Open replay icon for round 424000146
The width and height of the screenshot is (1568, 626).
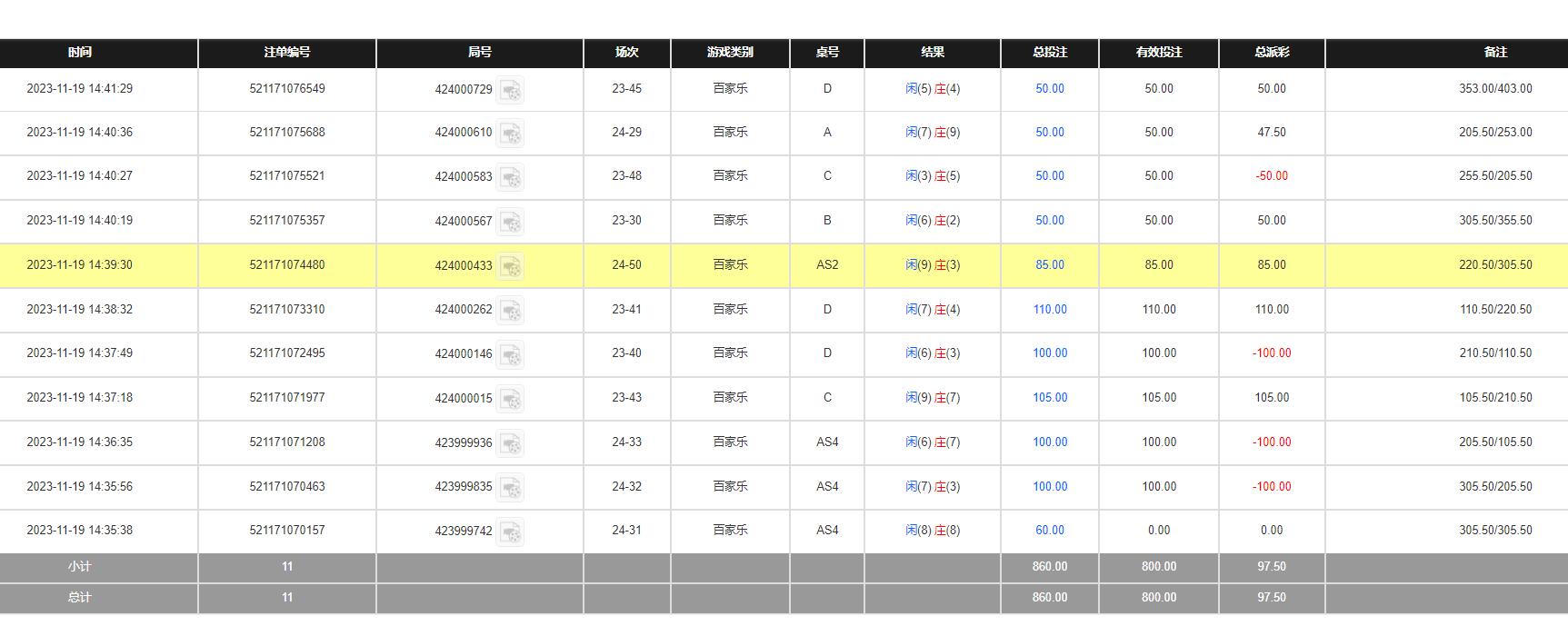tap(511, 354)
